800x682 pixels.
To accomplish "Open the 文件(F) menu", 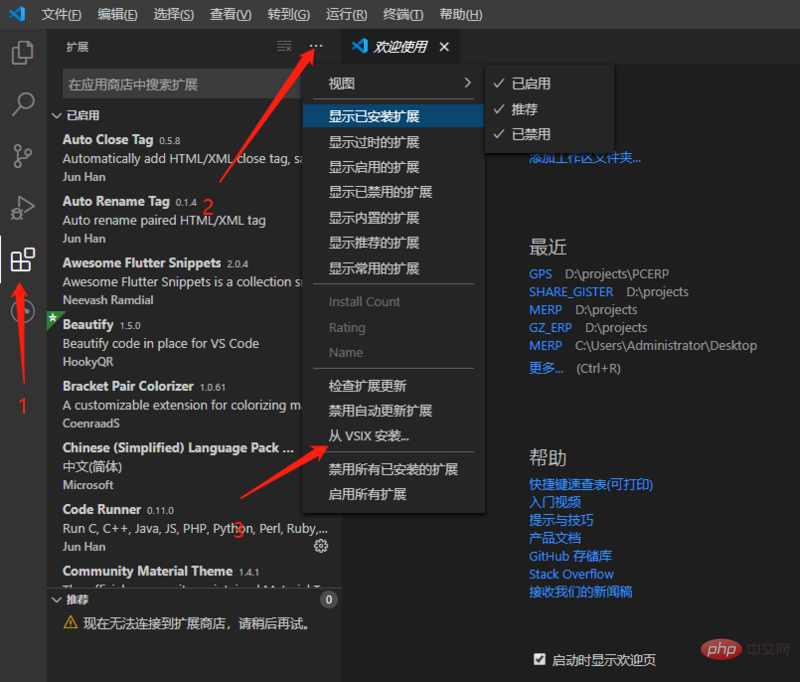I will (x=61, y=14).
